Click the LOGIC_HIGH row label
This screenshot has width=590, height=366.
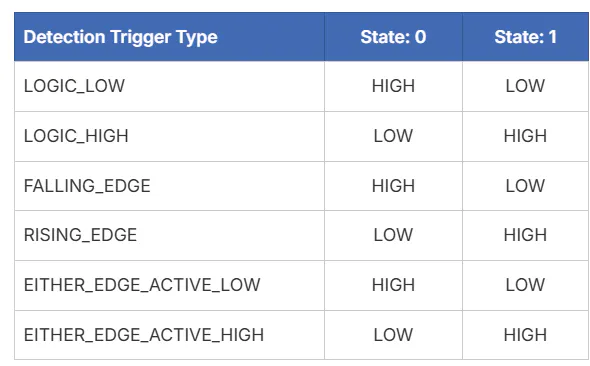pyautogui.click(x=76, y=136)
